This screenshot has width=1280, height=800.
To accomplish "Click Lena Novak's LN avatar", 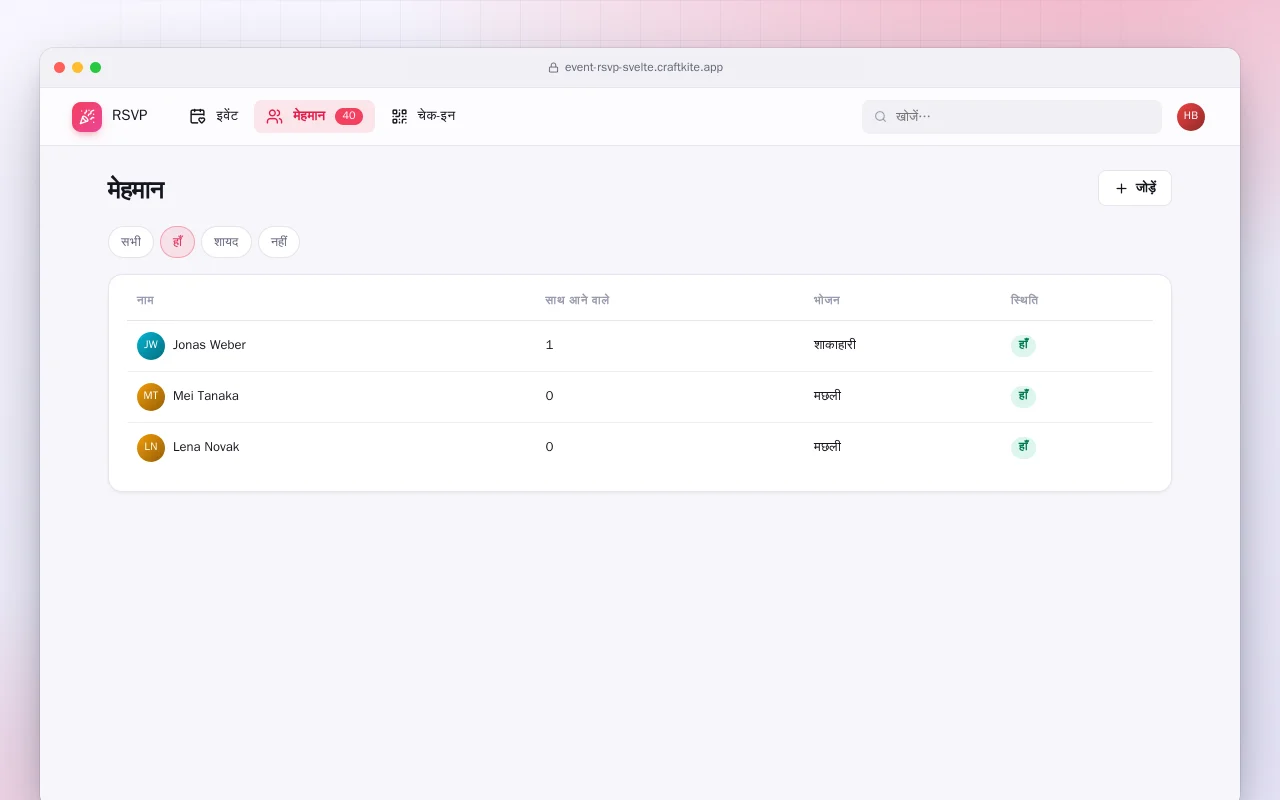I will pos(151,448).
